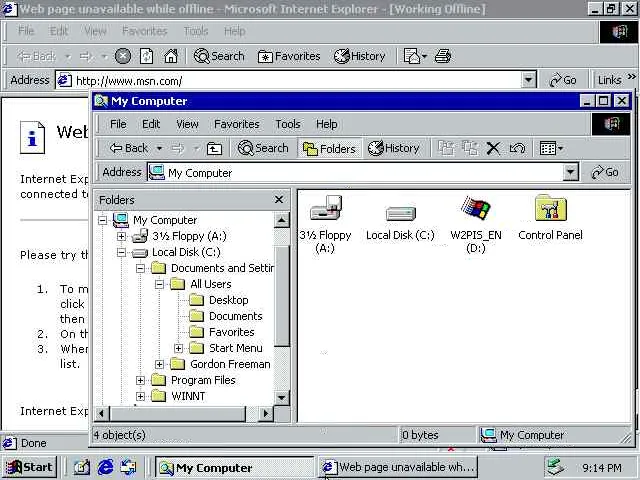Expand 3½ Floppy (A:) tree node
The width and height of the screenshot is (640, 480).
[121, 236]
